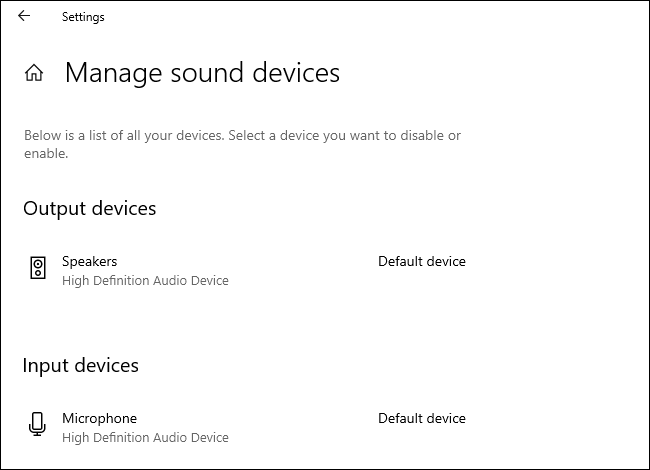Click the Microphone device icon
The width and height of the screenshot is (650, 470).
(x=38, y=424)
